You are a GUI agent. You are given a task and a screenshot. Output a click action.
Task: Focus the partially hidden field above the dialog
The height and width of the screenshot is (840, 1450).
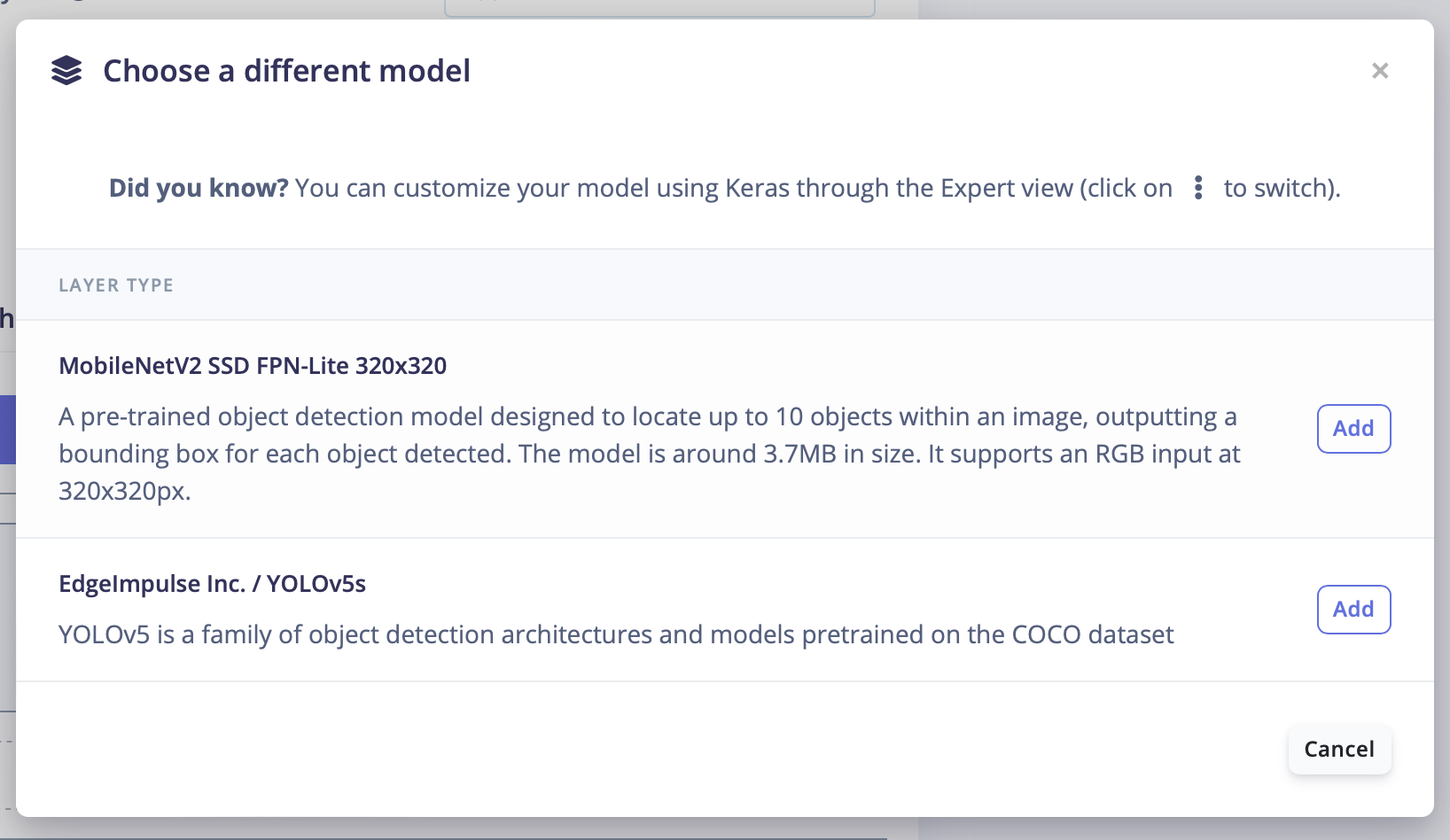[x=659, y=8]
